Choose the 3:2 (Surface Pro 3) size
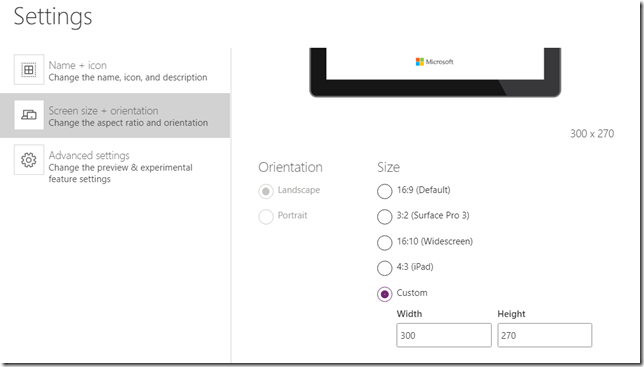Screen dimensions: 644x367 384,217
